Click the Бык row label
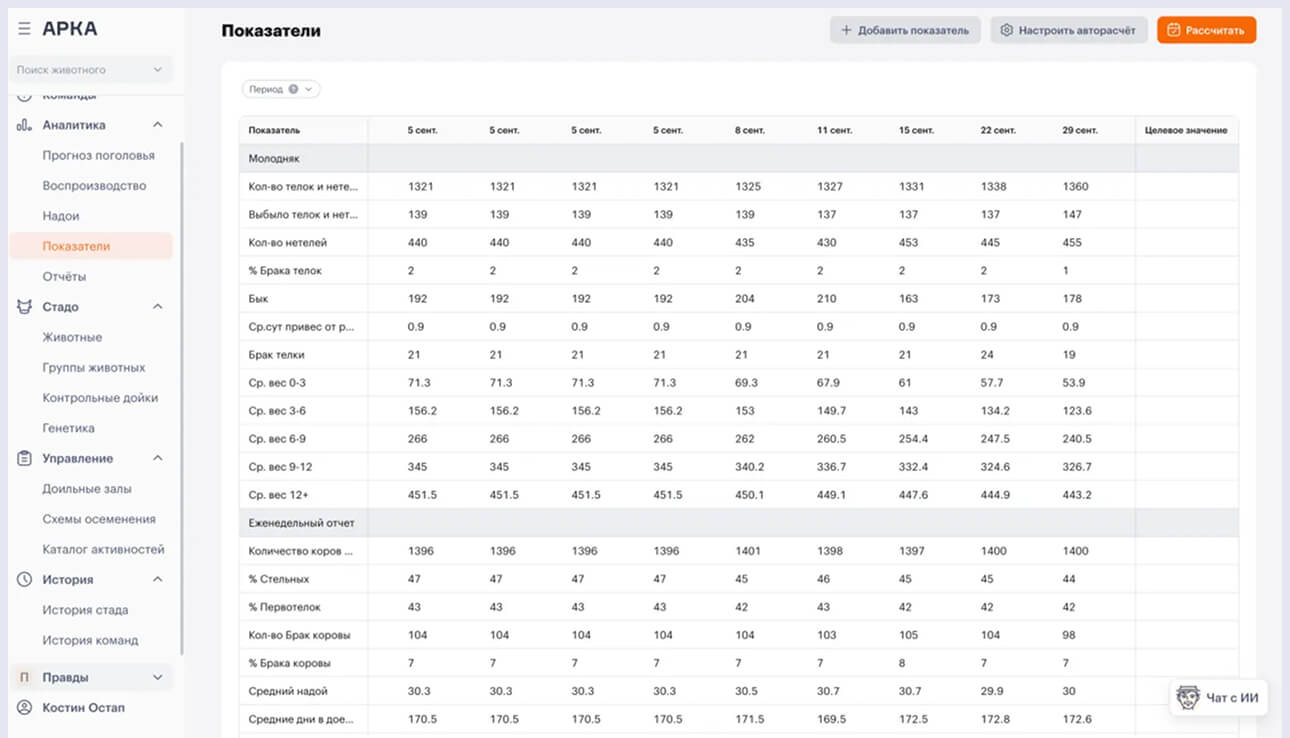 pyautogui.click(x=258, y=299)
